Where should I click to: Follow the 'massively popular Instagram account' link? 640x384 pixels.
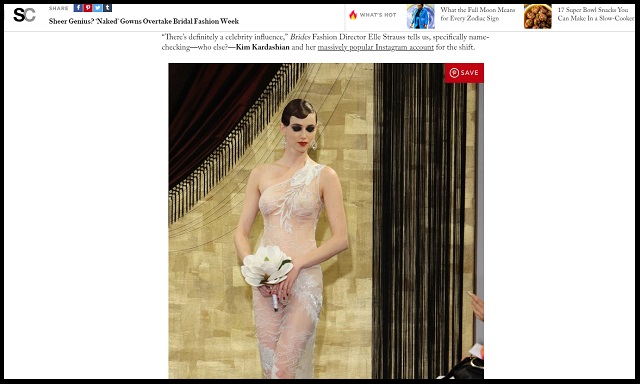click(x=376, y=47)
